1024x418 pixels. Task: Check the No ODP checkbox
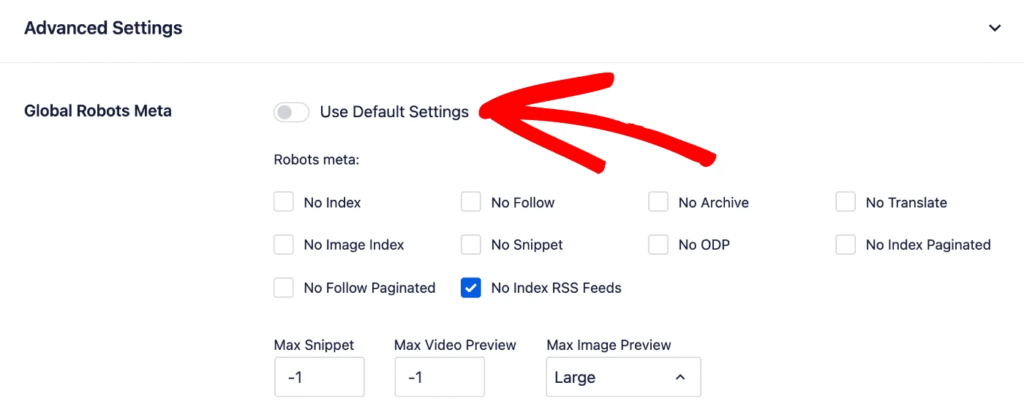(658, 245)
